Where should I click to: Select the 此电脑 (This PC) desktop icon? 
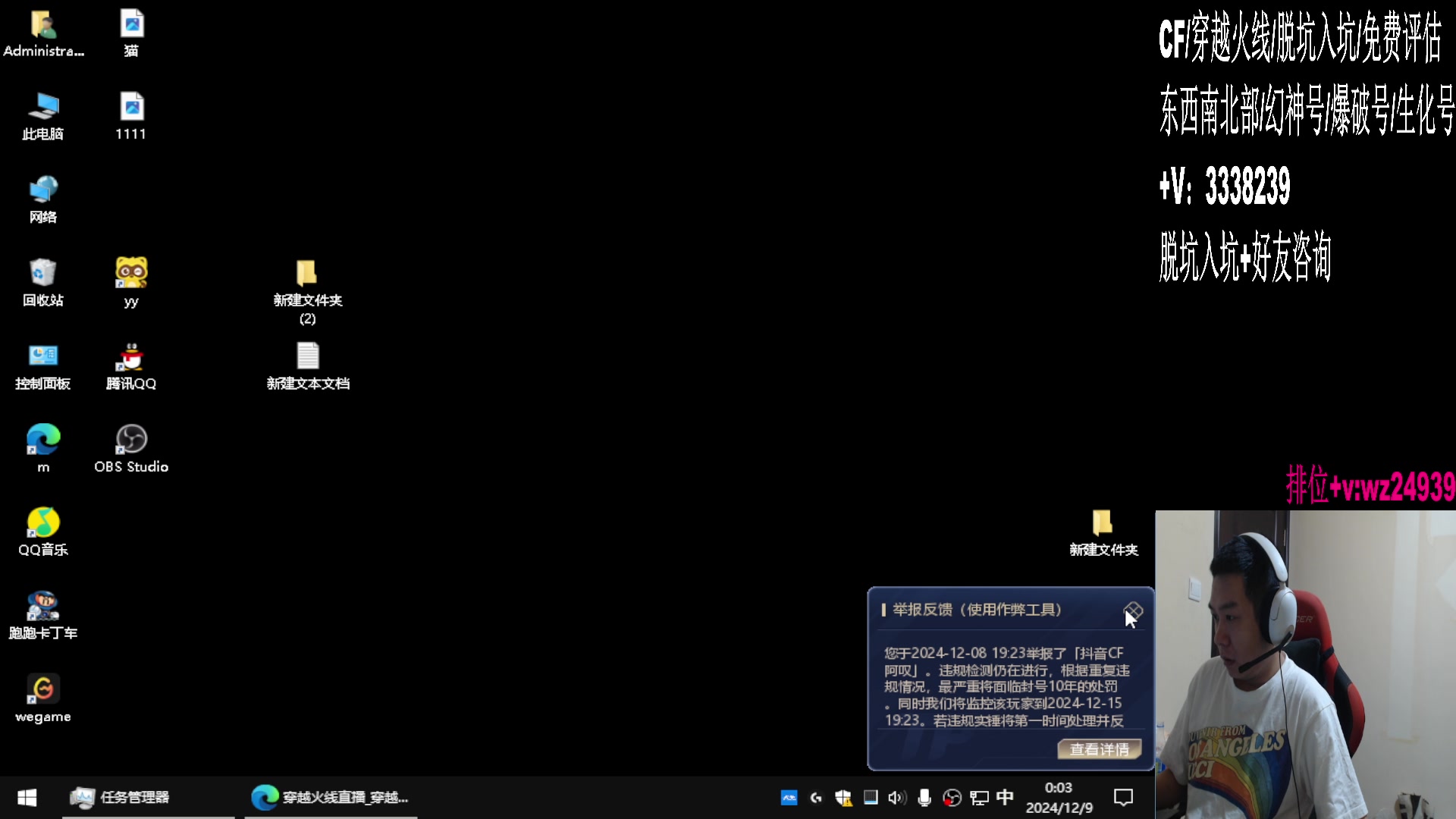43,117
